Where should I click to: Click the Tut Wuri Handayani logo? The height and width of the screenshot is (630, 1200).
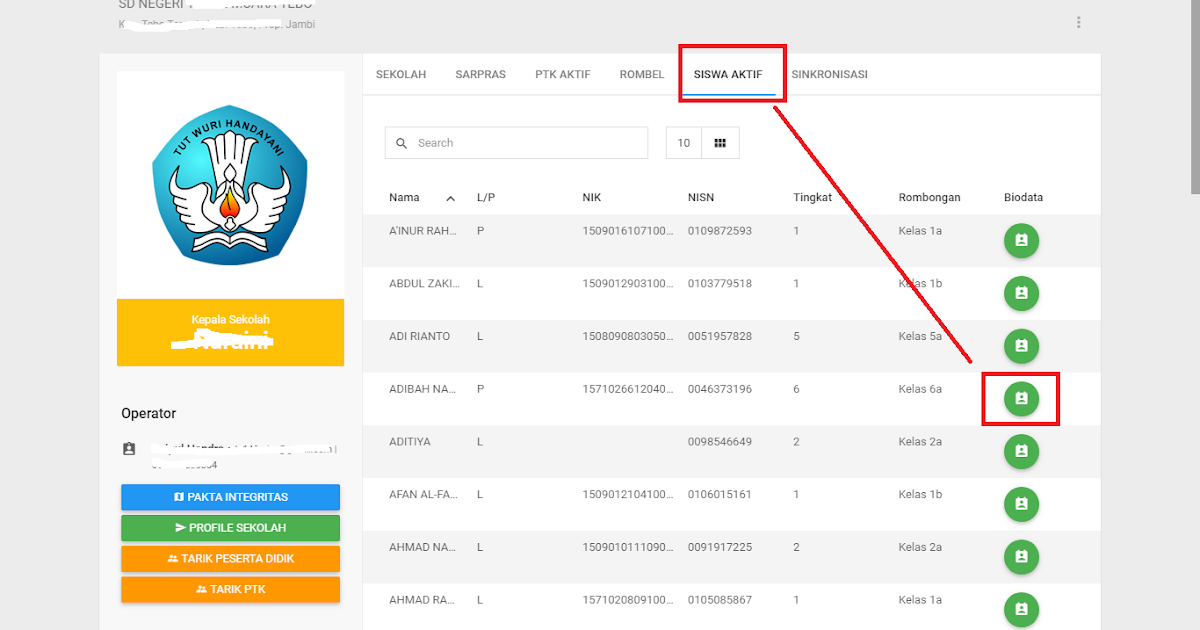point(230,184)
